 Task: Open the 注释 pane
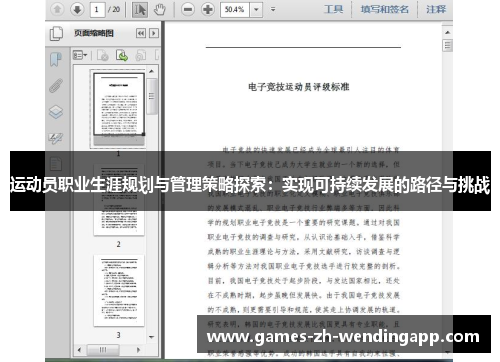(x=436, y=9)
